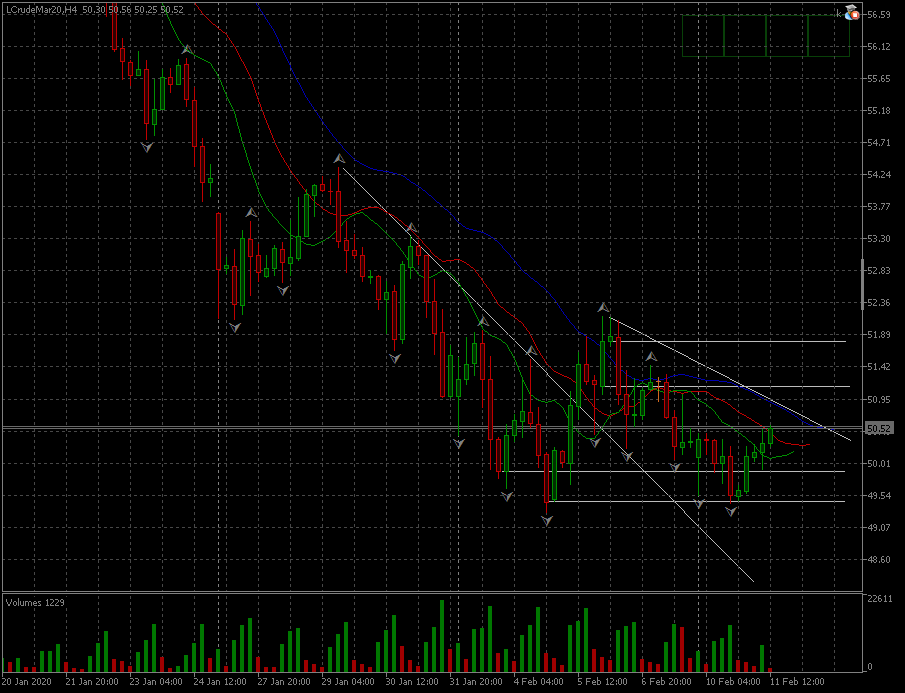This screenshot has width=905, height=693.
Task: Click the highlighted 50.52 current price label
Action: pos(879,429)
